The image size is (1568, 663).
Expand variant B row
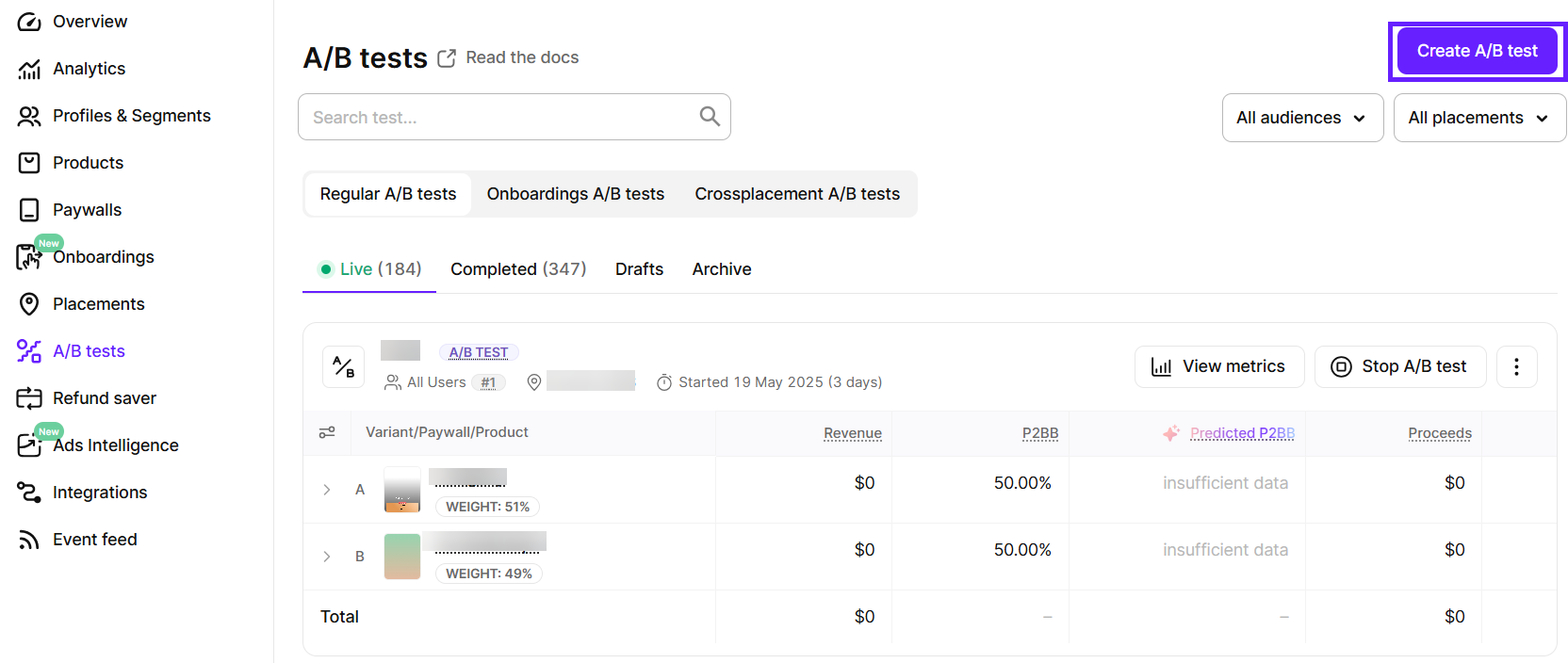[x=327, y=557]
